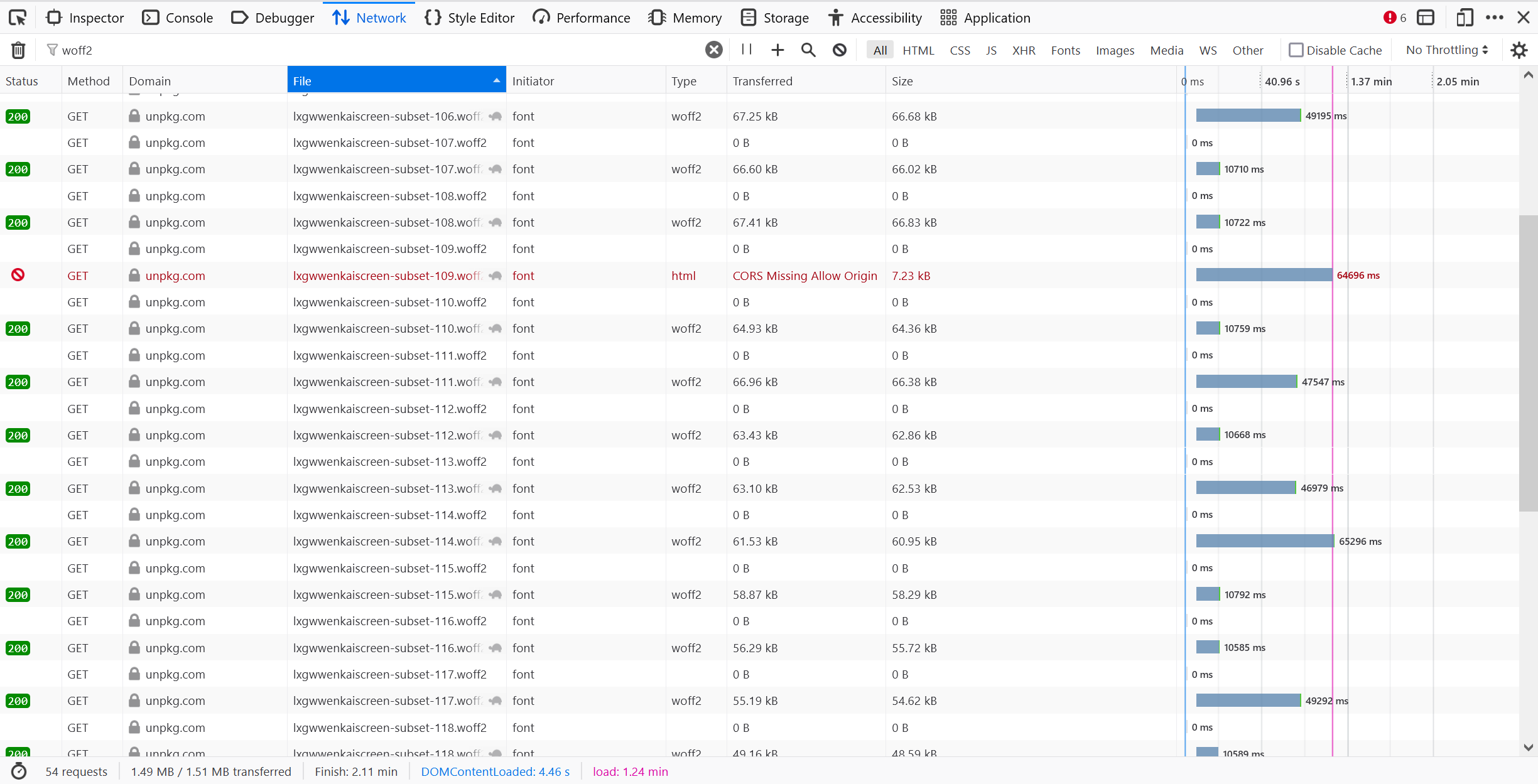Open responsive design mode
The image size is (1538, 784).
pyautogui.click(x=1464, y=18)
